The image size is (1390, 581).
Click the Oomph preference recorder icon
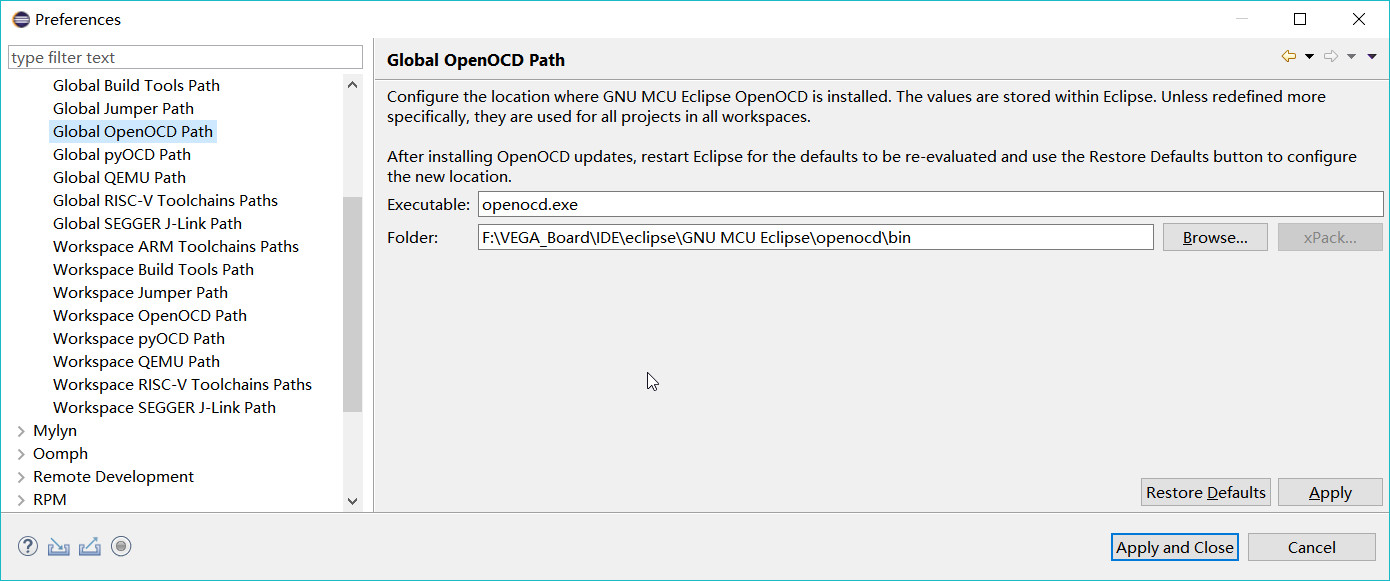[x=122, y=546]
